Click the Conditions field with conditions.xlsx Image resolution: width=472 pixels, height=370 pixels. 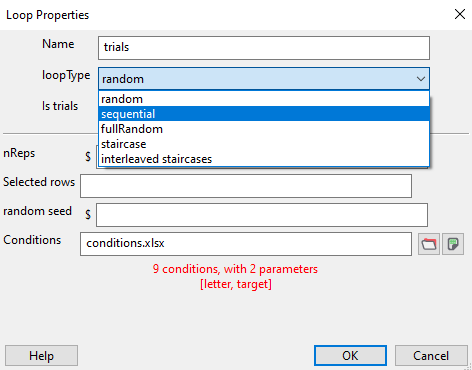point(246,244)
